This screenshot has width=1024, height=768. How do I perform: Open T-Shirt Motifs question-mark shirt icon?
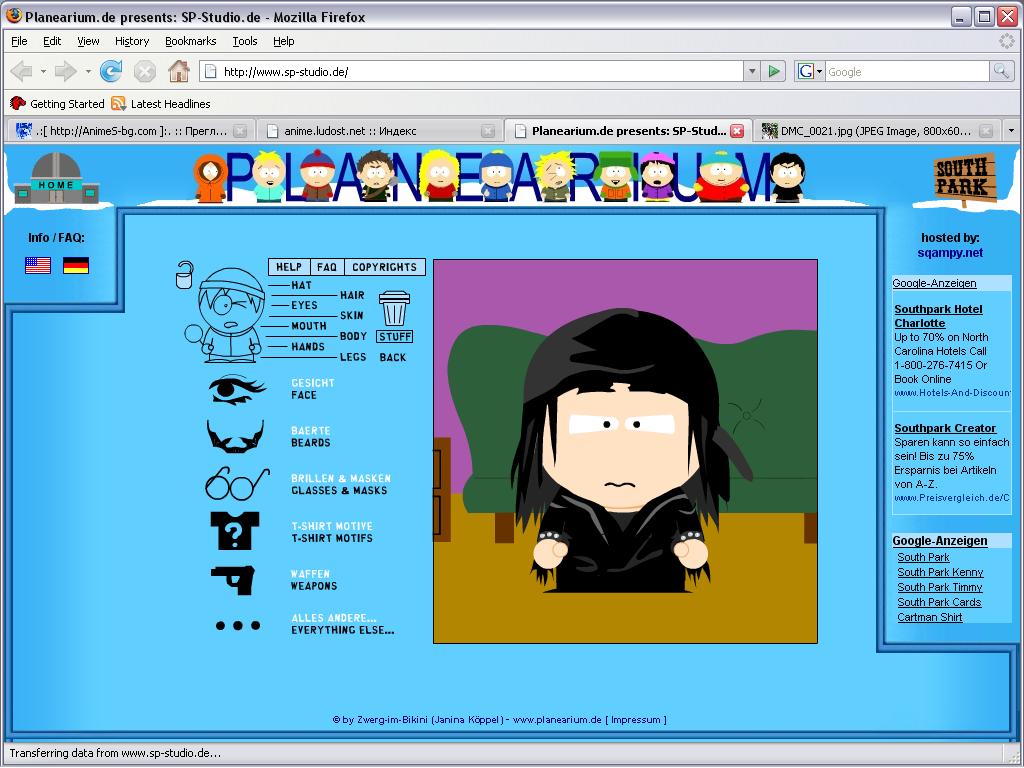click(234, 531)
